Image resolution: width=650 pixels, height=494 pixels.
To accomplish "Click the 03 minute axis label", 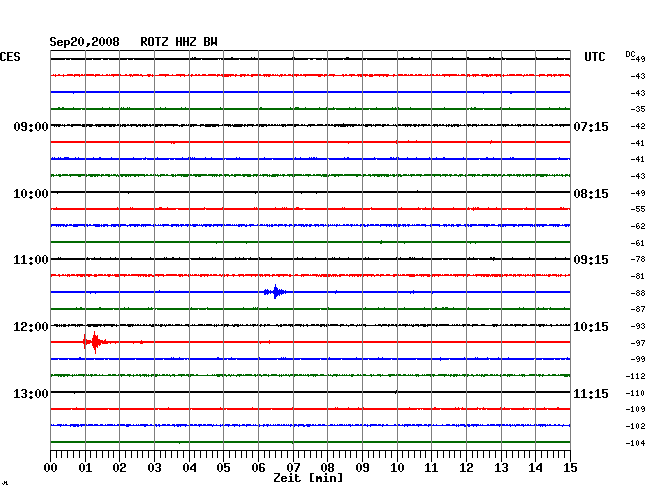I will point(154,467).
